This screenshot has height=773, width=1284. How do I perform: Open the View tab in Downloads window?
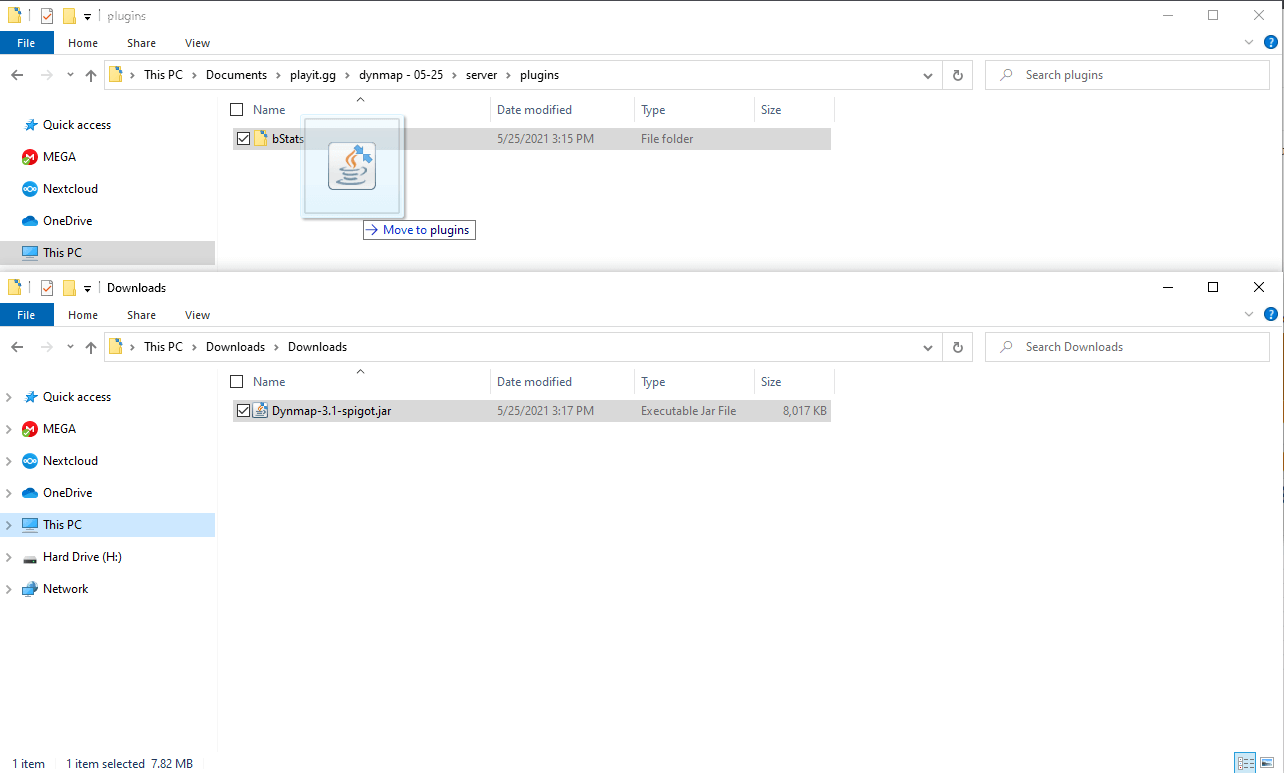(197, 315)
